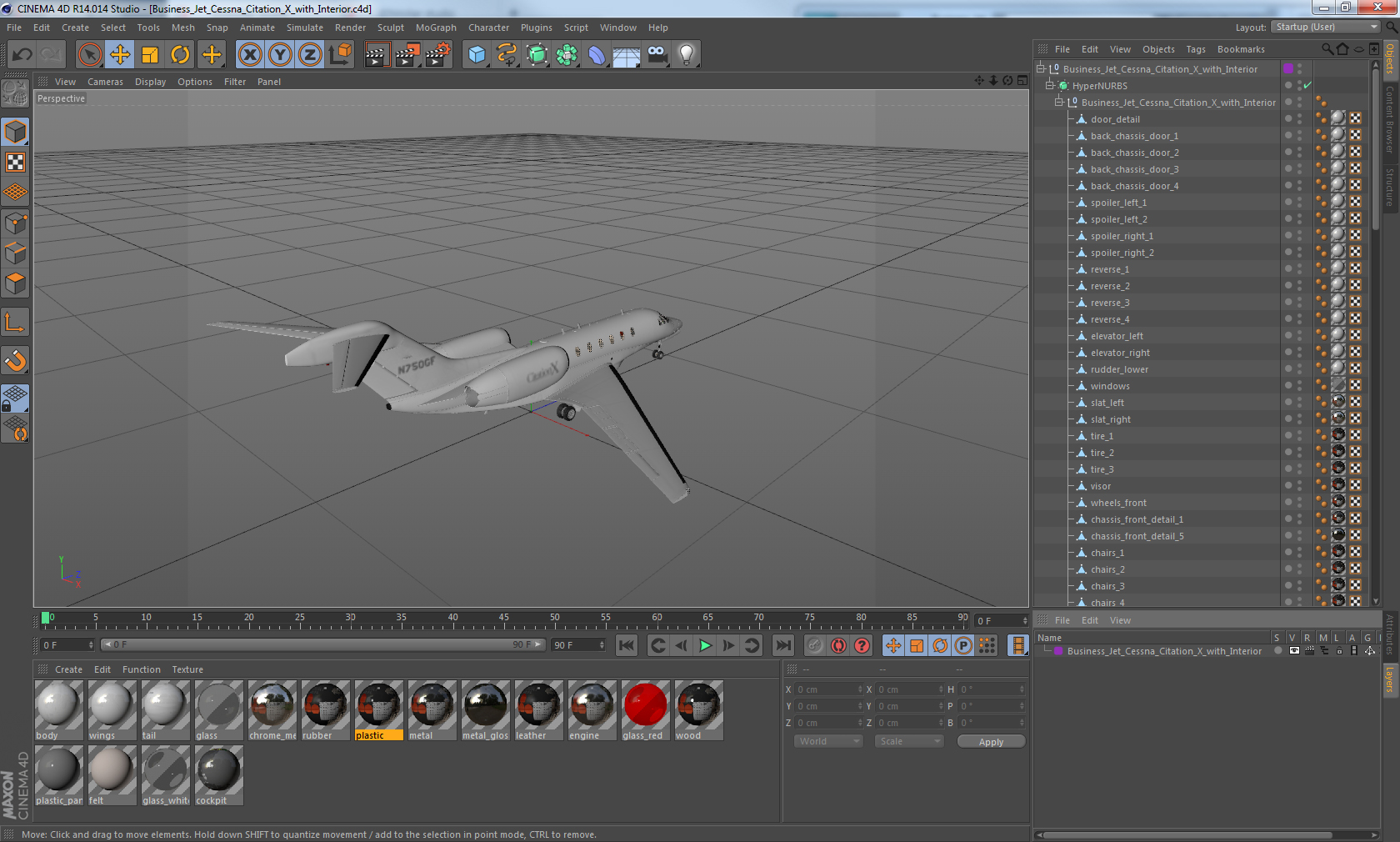Open the Mesh menu
The image size is (1400, 842).
[x=183, y=28]
